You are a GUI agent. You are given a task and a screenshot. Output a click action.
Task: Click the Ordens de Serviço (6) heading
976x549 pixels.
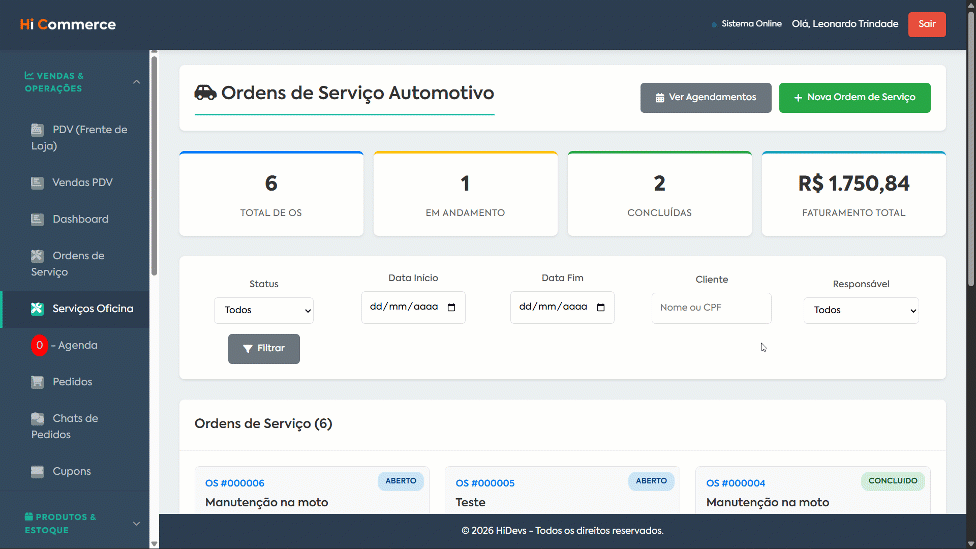click(x=263, y=424)
